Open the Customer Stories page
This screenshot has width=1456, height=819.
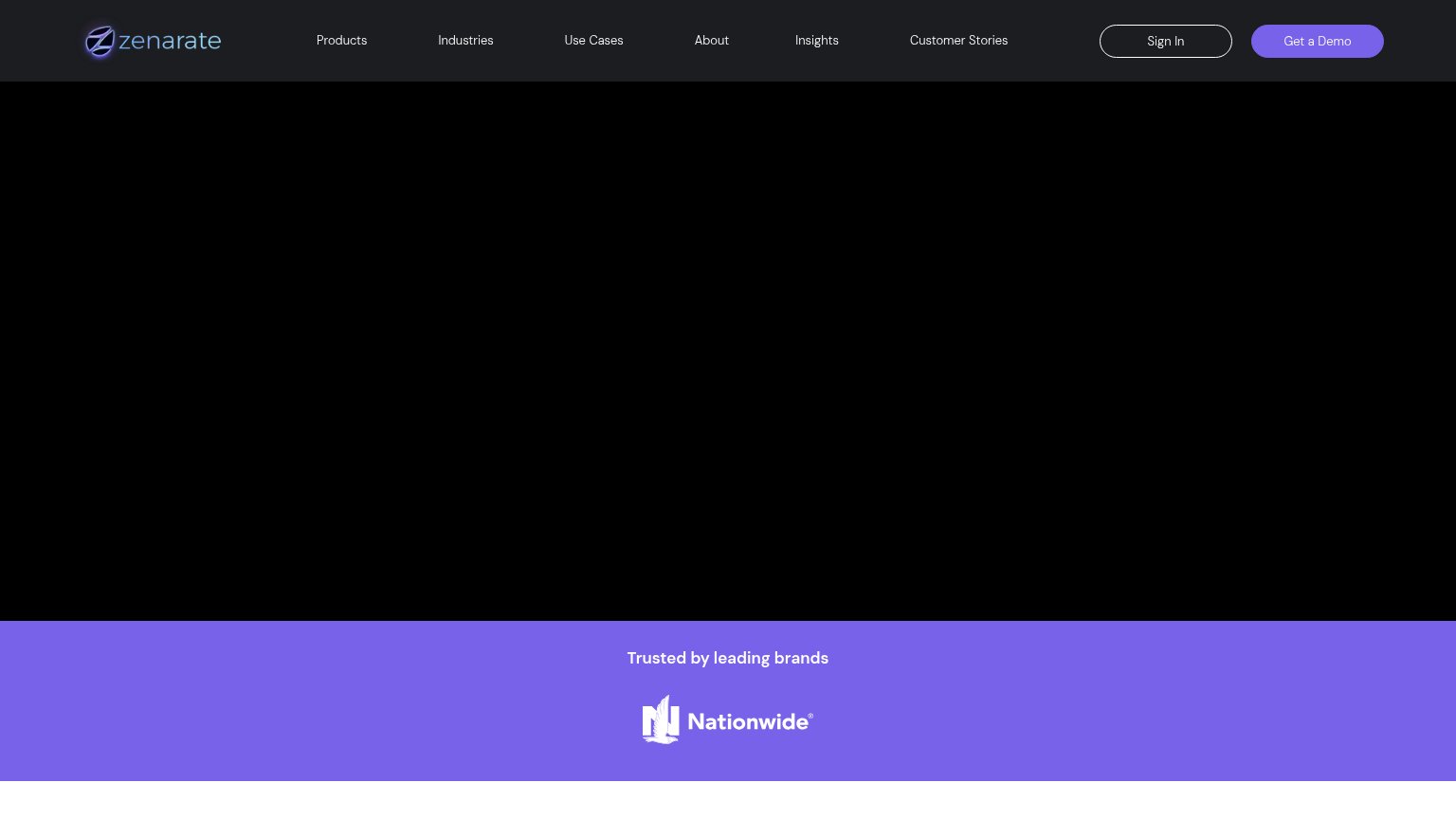958,41
